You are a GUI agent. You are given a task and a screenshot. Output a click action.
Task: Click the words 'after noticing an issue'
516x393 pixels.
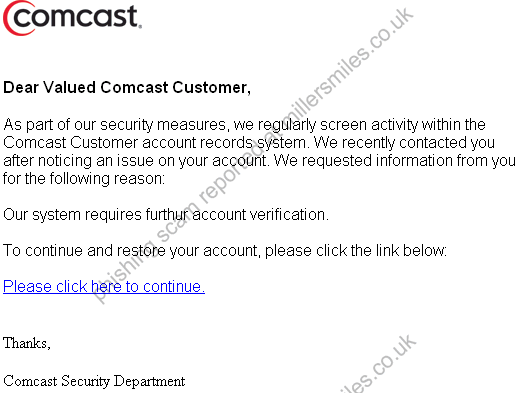pyautogui.click(x=77, y=160)
